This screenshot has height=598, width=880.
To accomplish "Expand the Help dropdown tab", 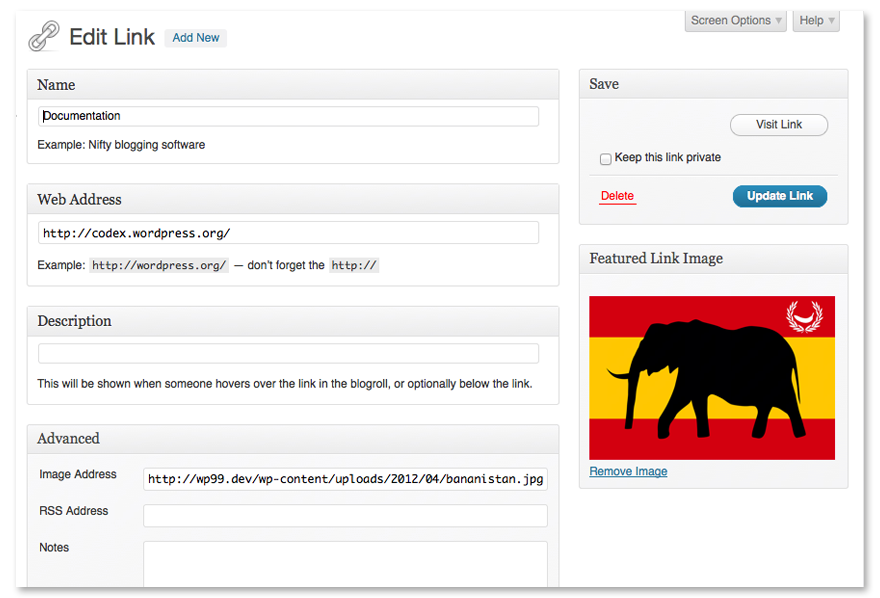I will pyautogui.click(x=816, y=21).
